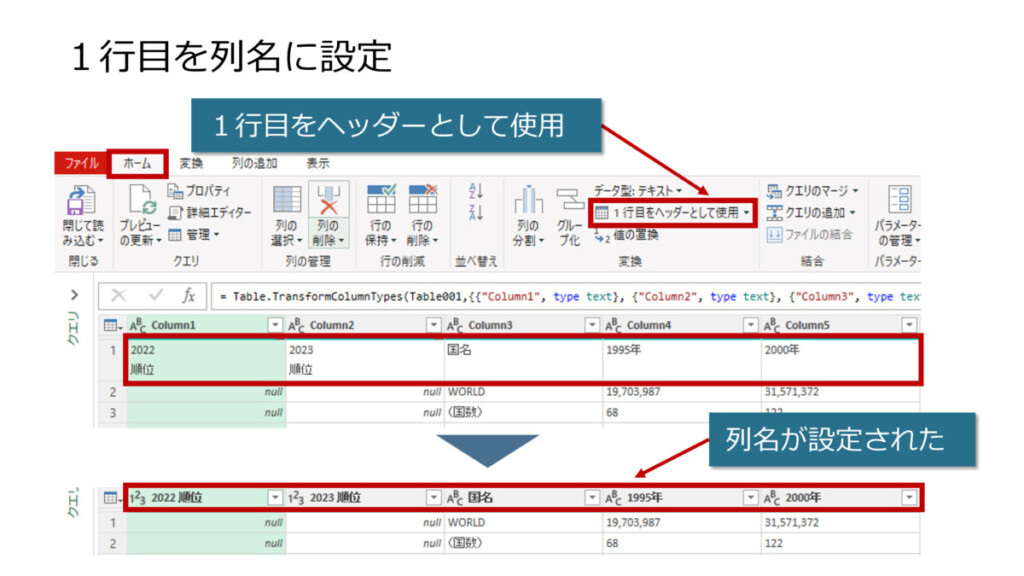Click the 列の削除 (Remove Columns) icon

click(x=328, y=200)
